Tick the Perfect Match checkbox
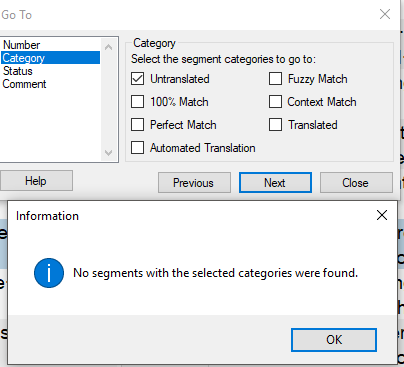 tap(137, 125)
